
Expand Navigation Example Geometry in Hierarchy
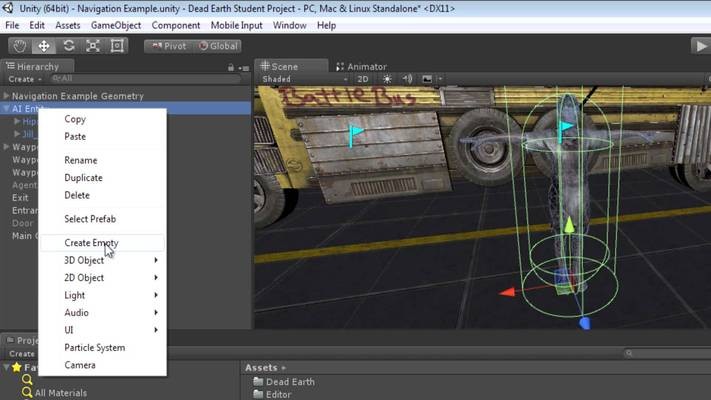(6, 96)
